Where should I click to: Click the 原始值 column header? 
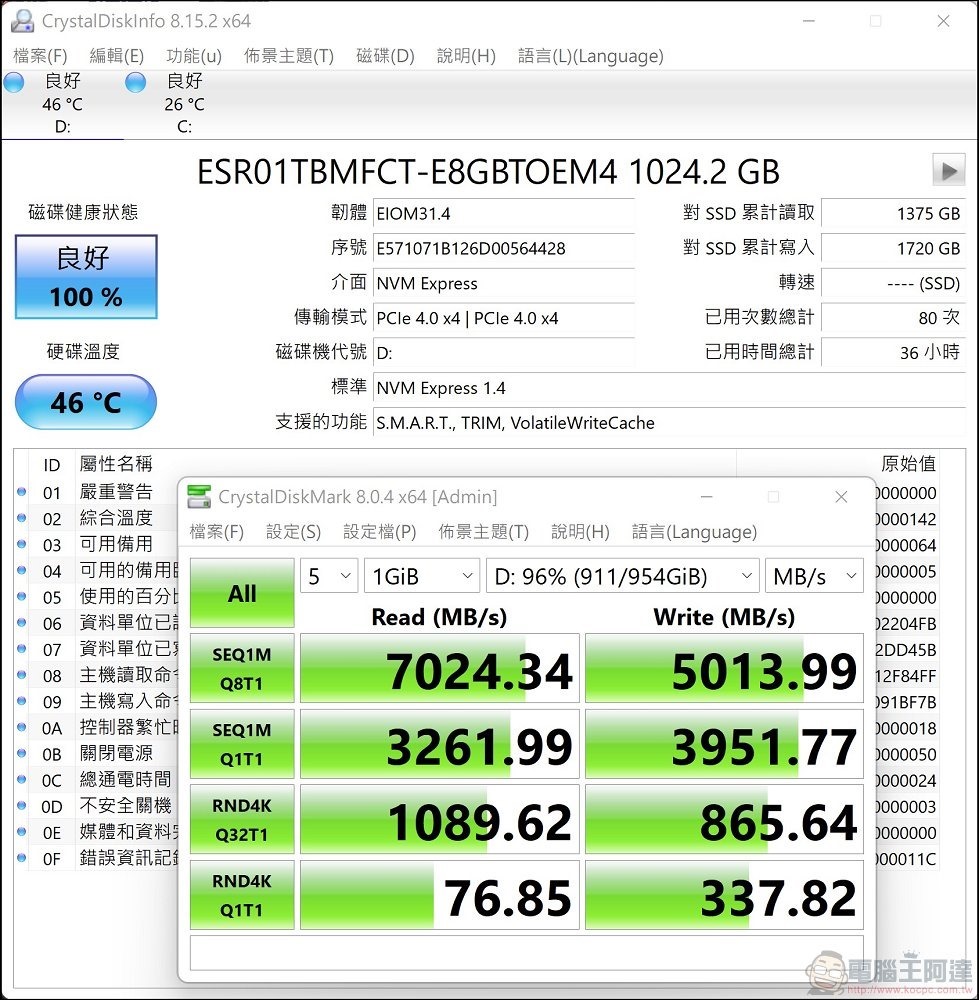(x=908, y=464)
